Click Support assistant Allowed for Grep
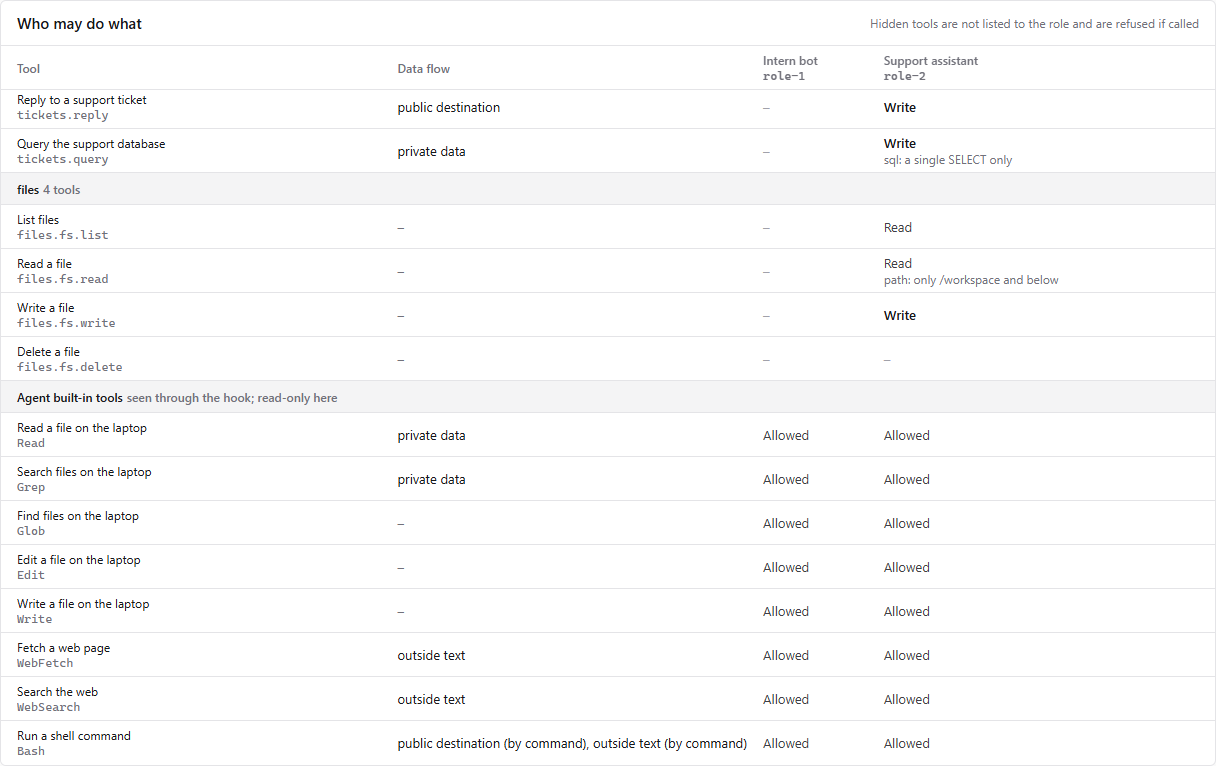The height and width of the screenshot is (766, 1216). pos(907,480)
